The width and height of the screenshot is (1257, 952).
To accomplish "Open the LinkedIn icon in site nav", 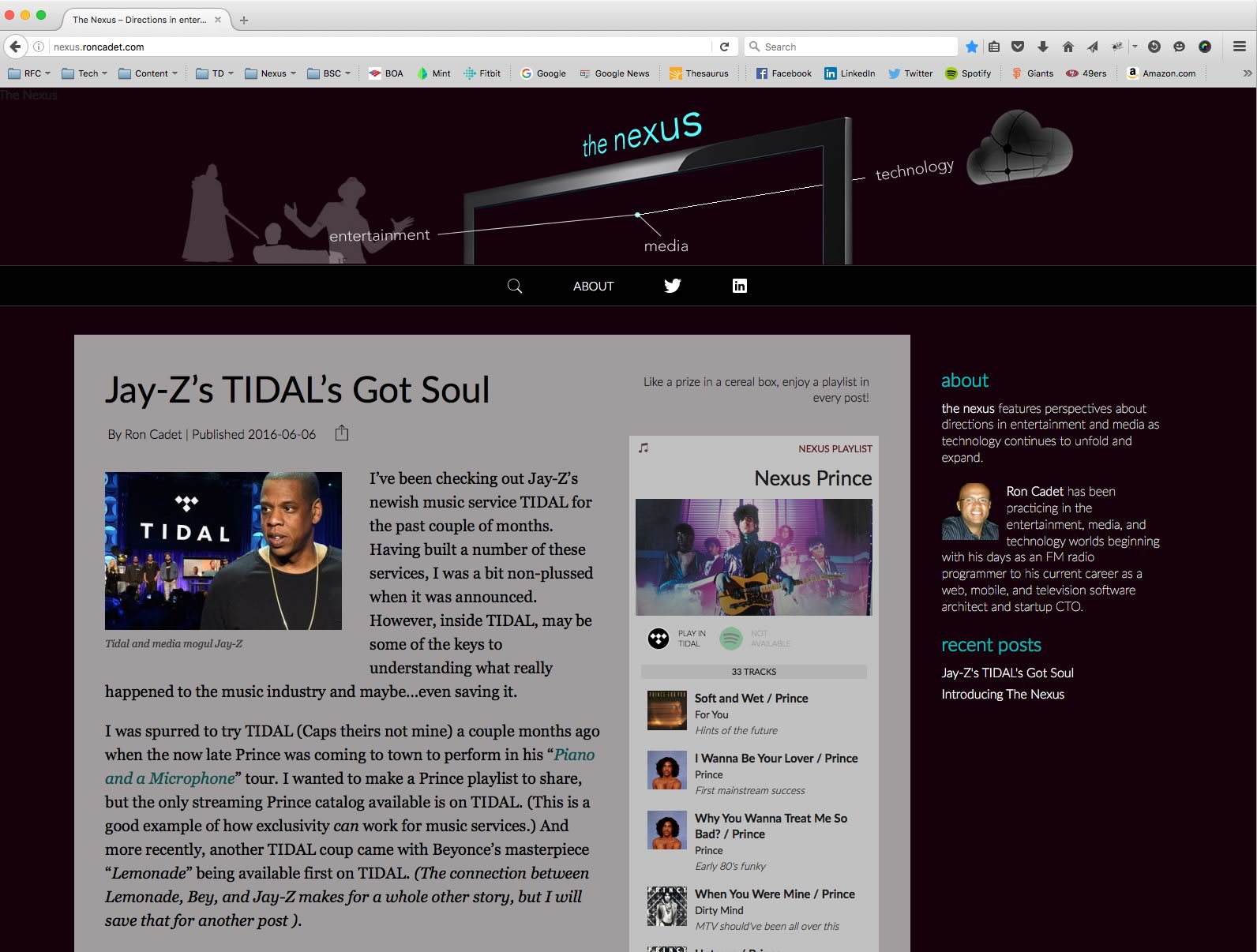I will 740,286.
